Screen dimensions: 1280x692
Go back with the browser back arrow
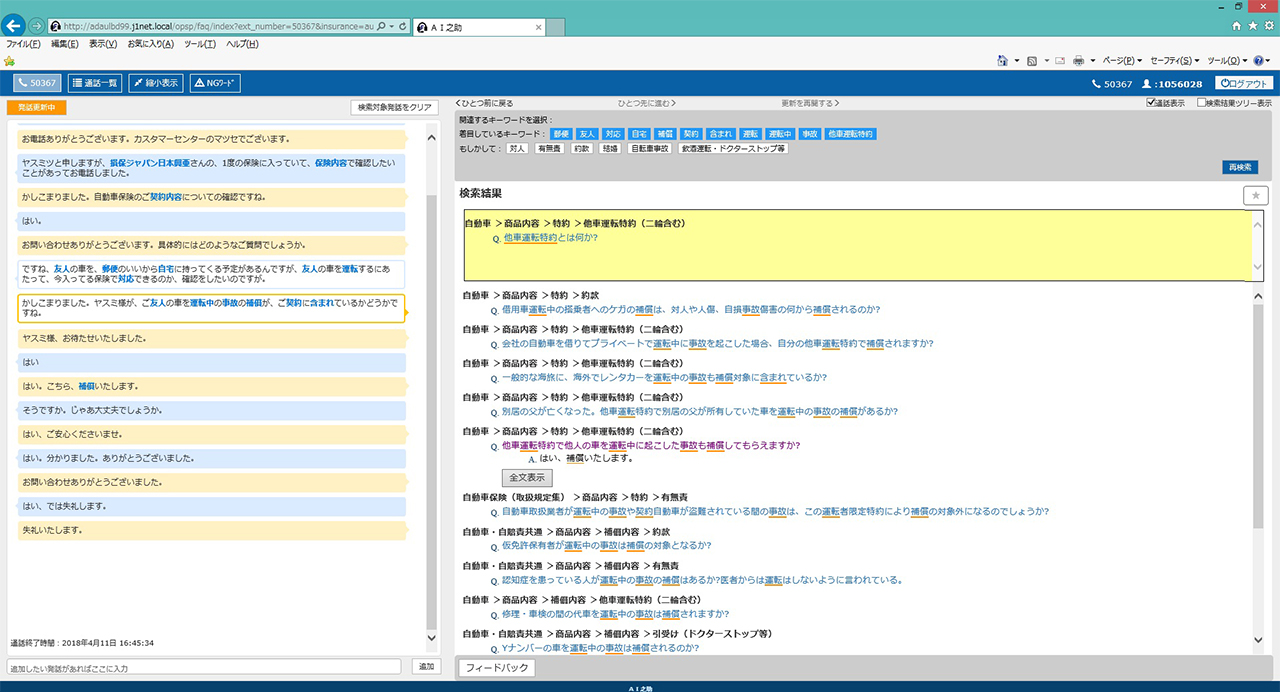[x=13, y=25]
